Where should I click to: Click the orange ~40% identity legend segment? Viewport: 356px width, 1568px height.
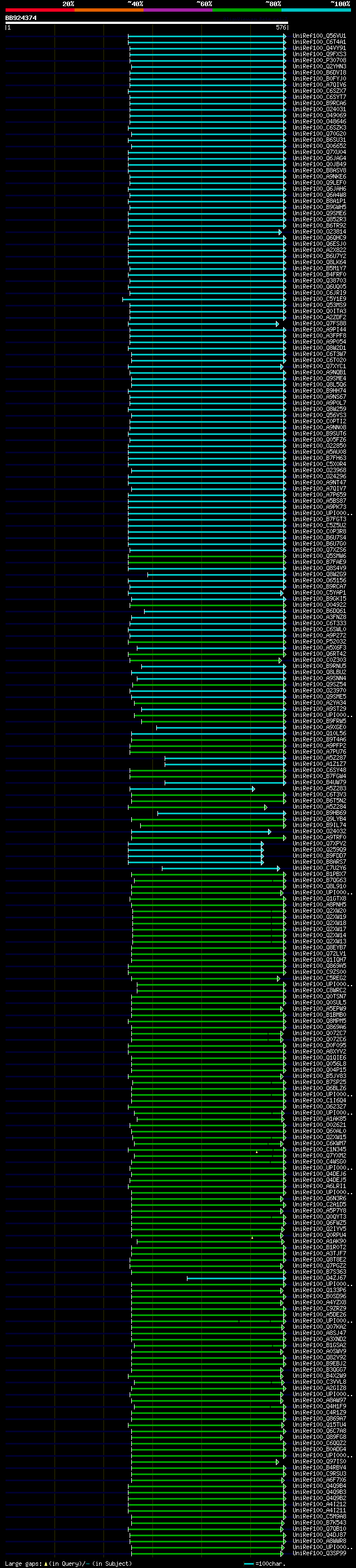(x=109, y=10)
